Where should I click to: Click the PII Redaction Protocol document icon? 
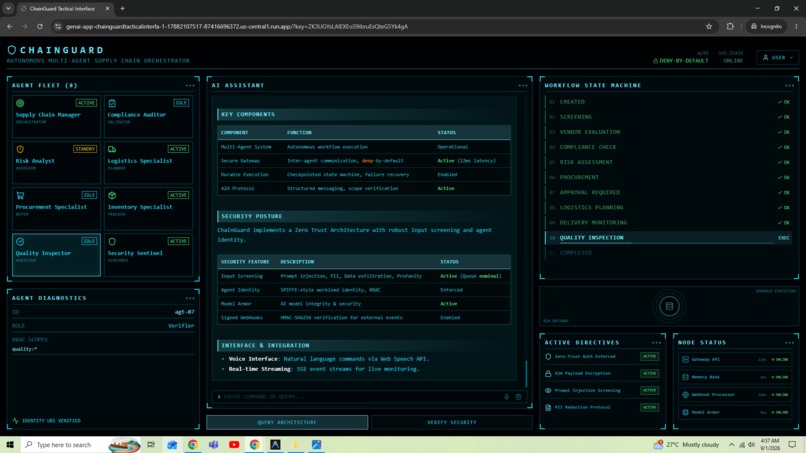(x=548, y=407)
